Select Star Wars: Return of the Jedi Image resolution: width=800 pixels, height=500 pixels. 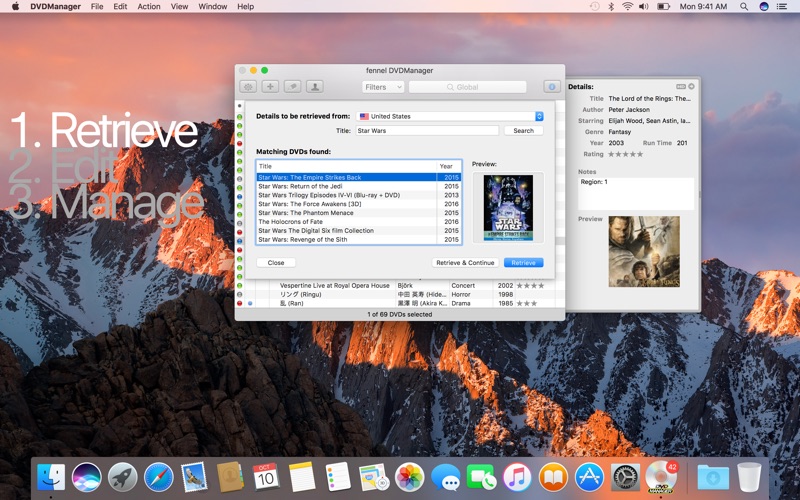(359, 186)
